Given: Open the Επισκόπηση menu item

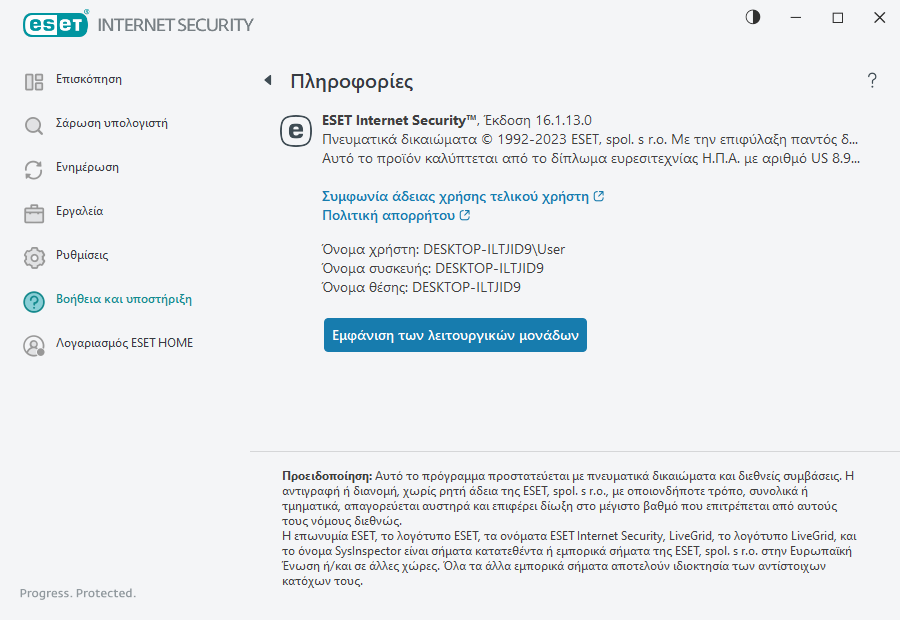Looking at the screenshot, I should [89, 79].
